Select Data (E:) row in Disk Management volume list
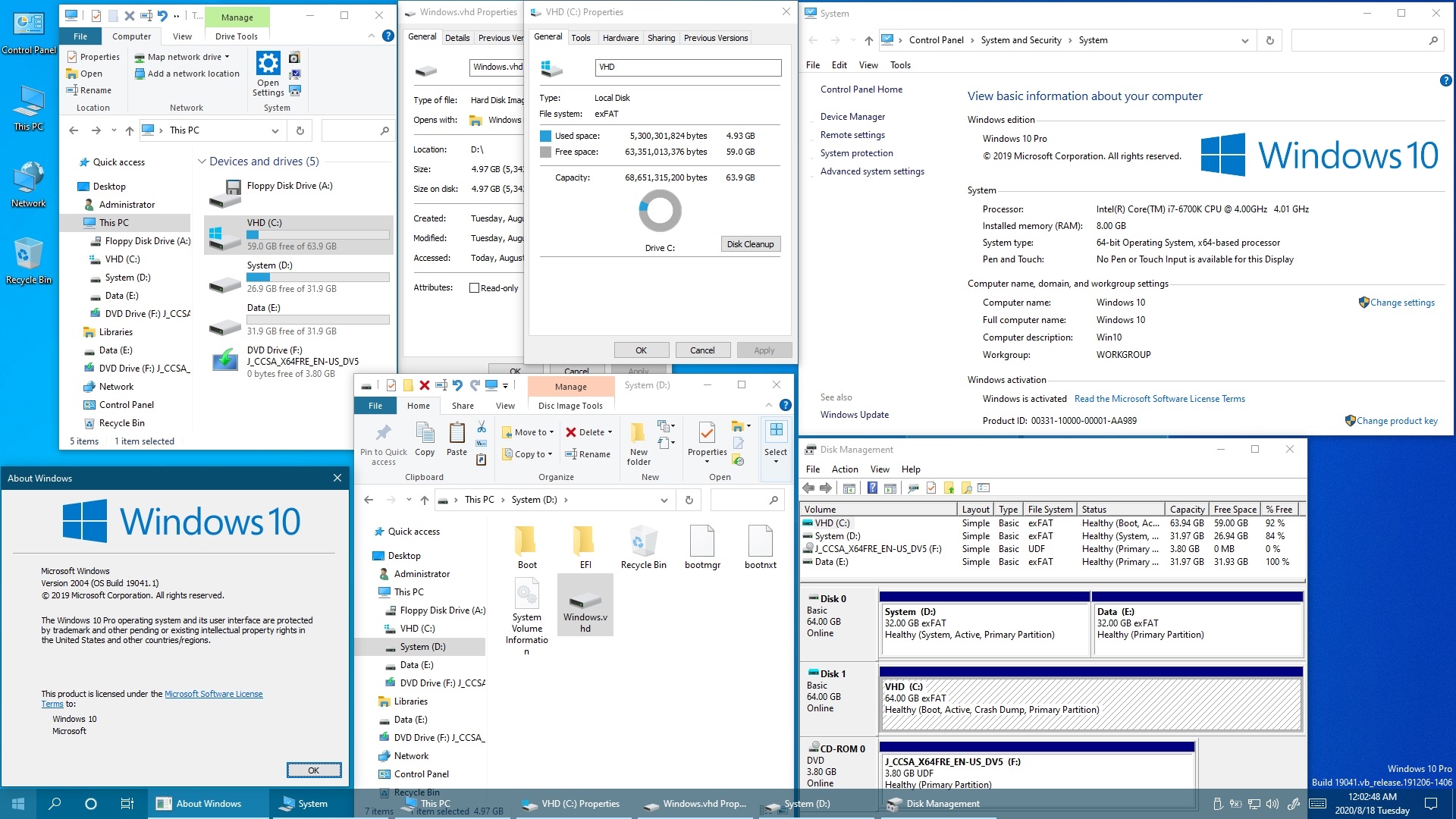 coord(1053,562)
